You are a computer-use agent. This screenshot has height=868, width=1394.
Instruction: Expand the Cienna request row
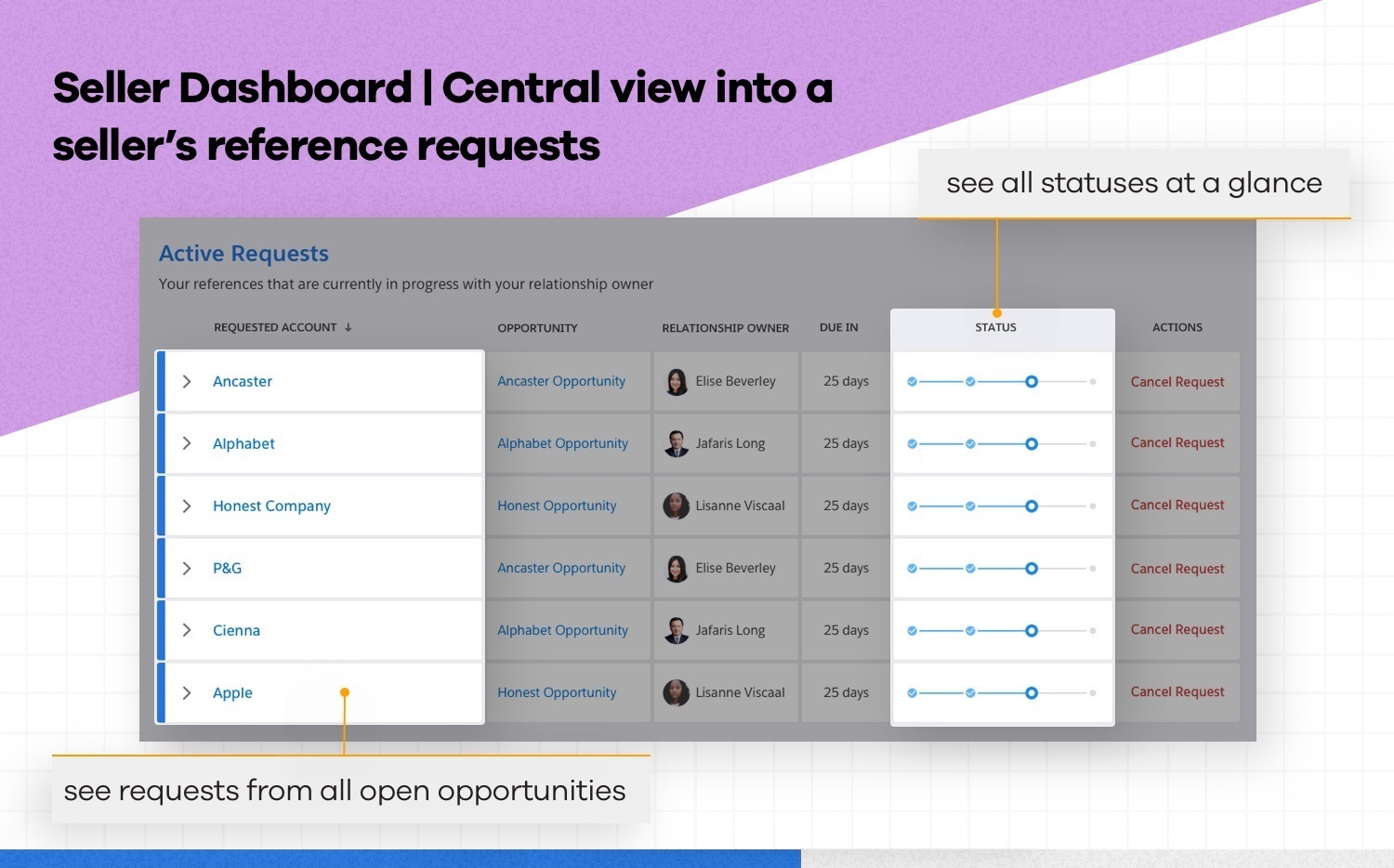click(187, 631)
